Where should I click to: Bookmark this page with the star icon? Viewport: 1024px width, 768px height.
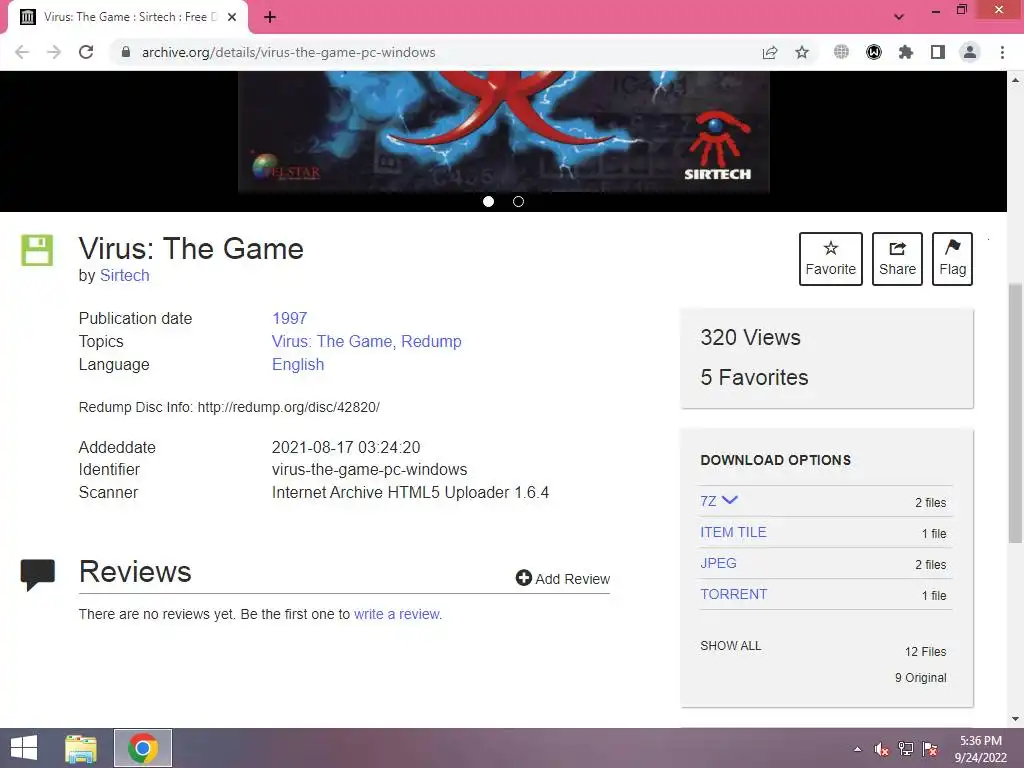(x=802, y=52)
